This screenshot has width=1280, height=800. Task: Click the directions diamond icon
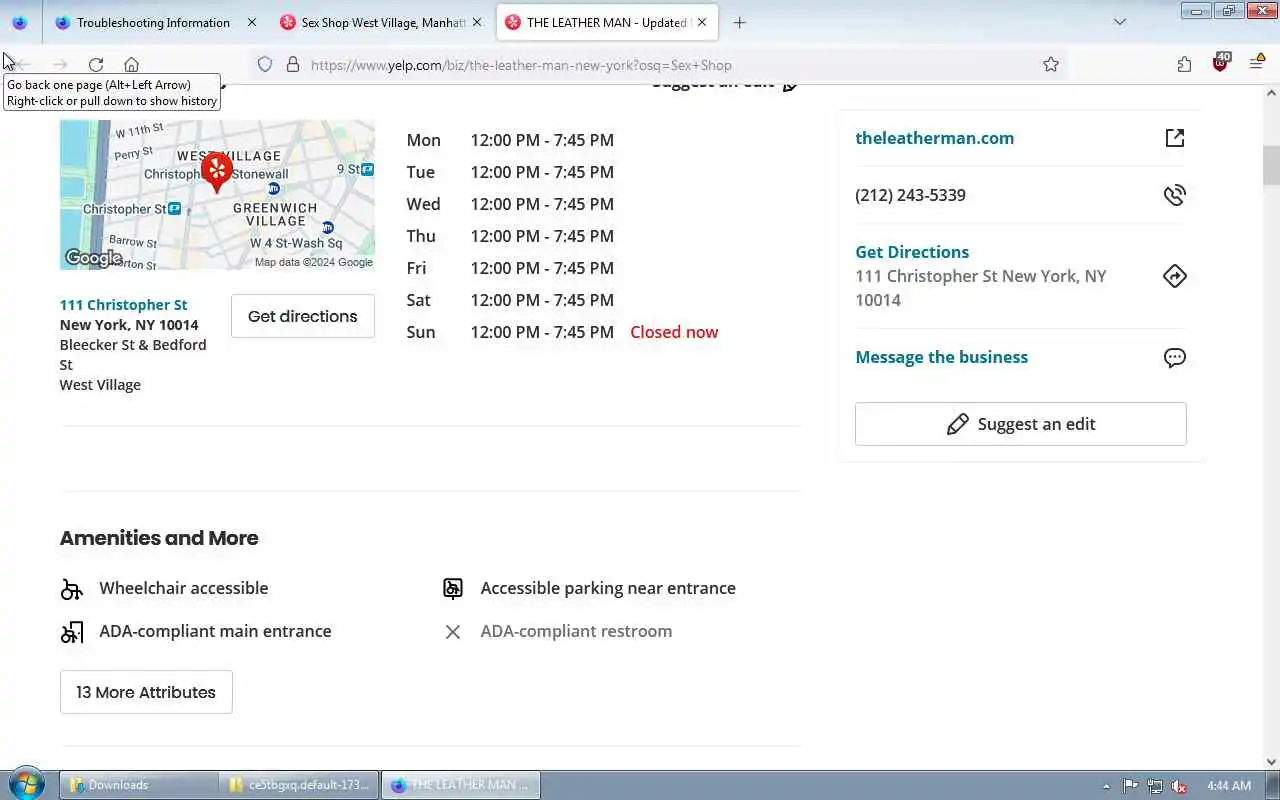(x=1175, y=276)
